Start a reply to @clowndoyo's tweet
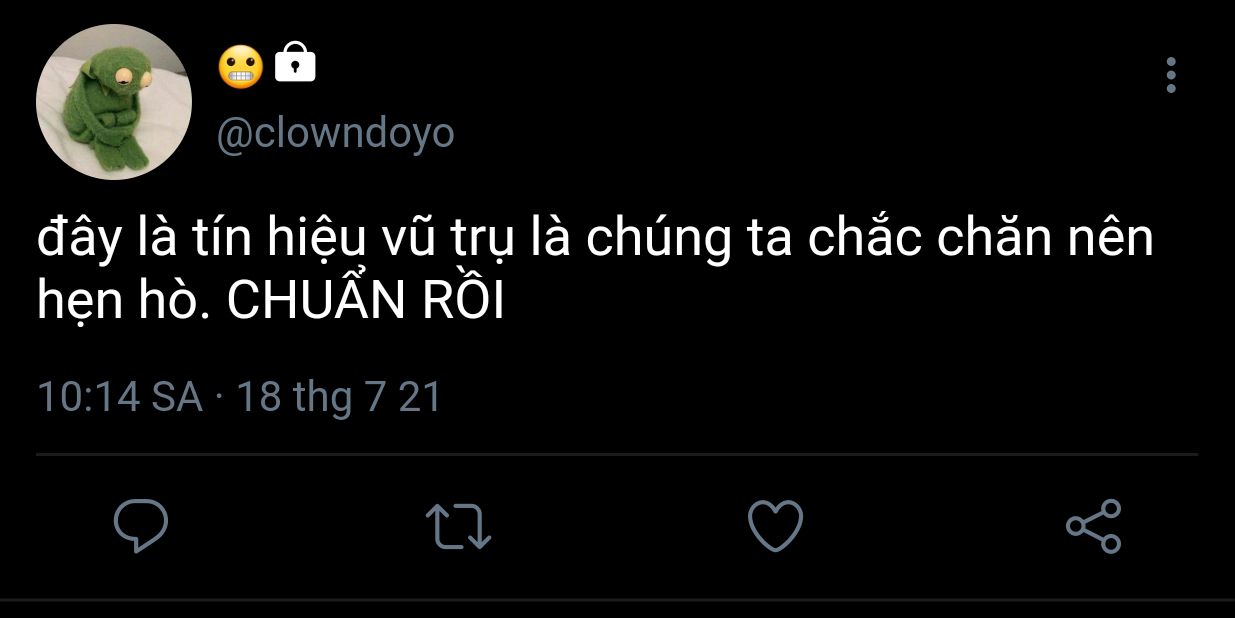Image resolution: width=1235 pixels, height=618 pixels. 140,526
